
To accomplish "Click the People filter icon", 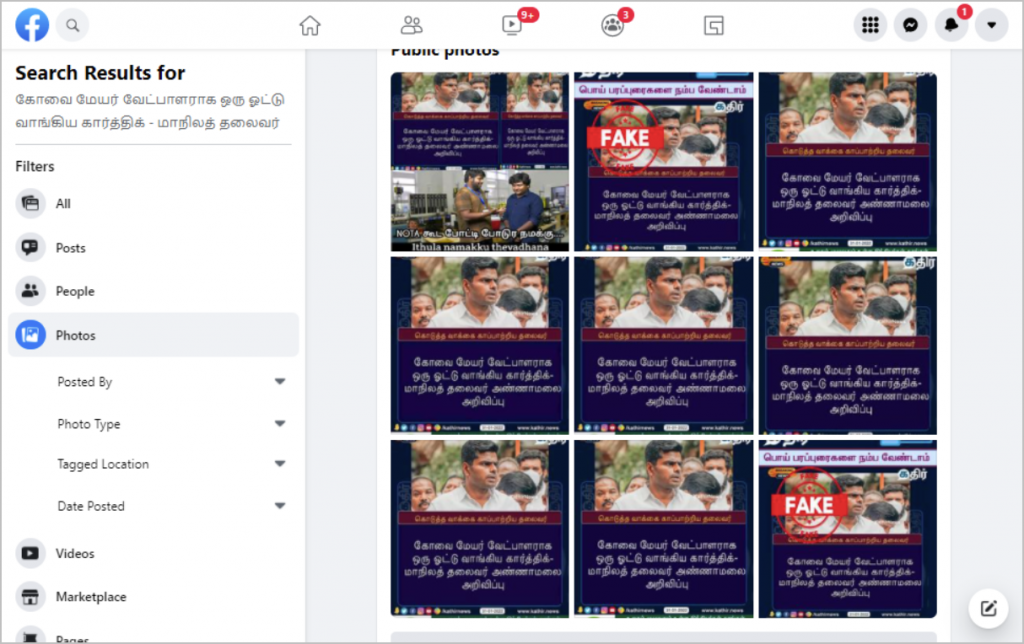I will pos(31,291).
